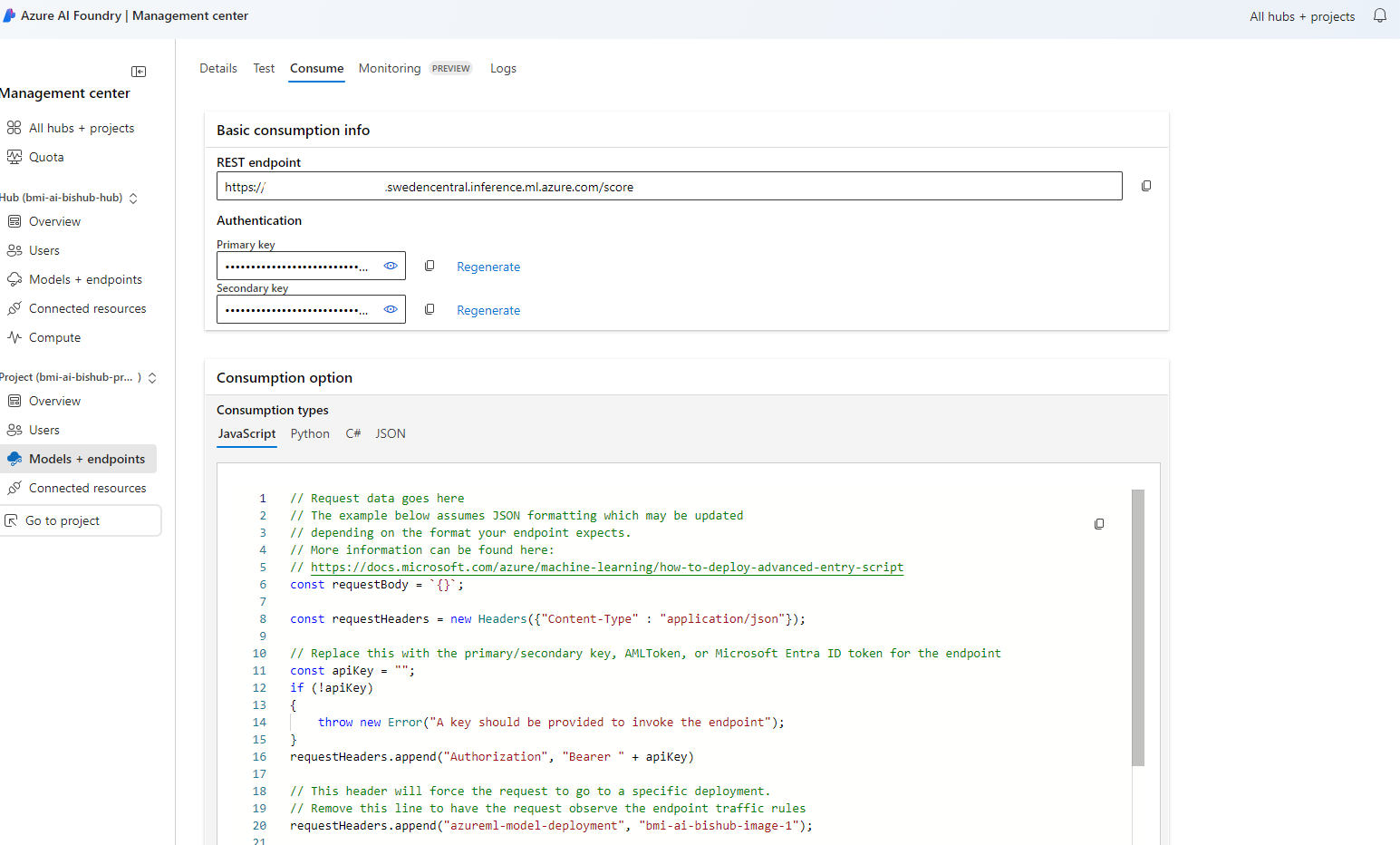Click the Compute icon in sidebar
This screenshot has height=845, width=1400.
pos(14,337)
